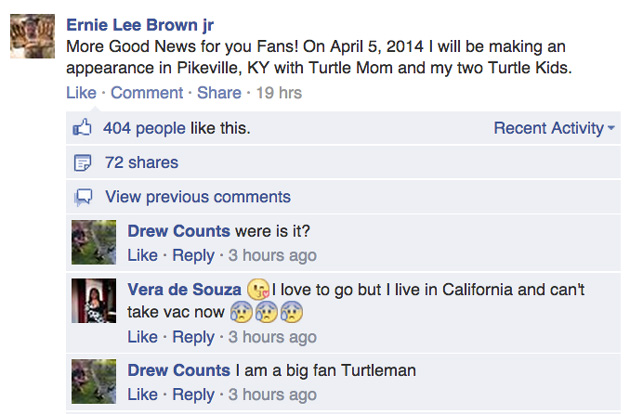Click the shares icon beside 72 shares
The image size is (630, 414).
point(84,163)
